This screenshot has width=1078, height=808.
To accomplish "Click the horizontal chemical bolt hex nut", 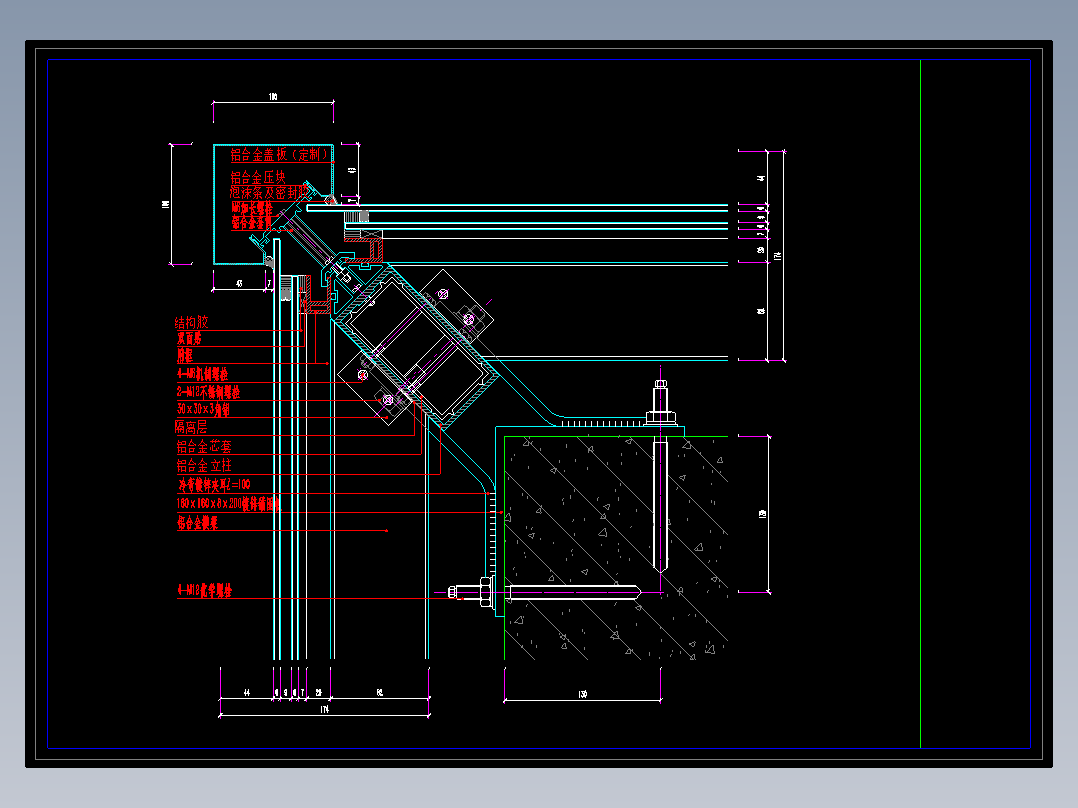I will tap(486, 591).
